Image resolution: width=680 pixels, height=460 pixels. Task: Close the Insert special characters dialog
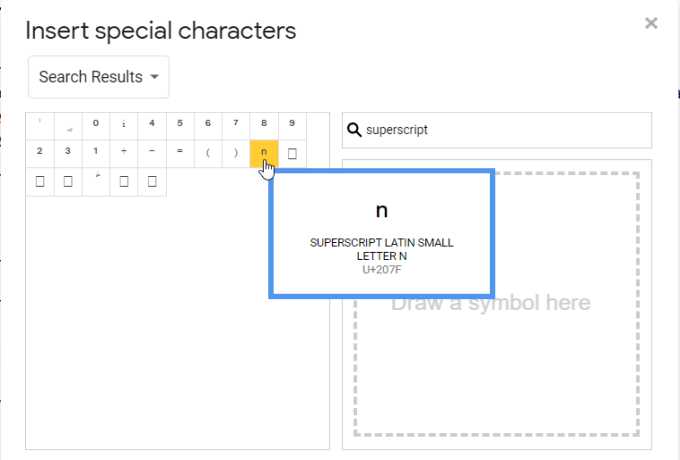[x=651, y=23]
